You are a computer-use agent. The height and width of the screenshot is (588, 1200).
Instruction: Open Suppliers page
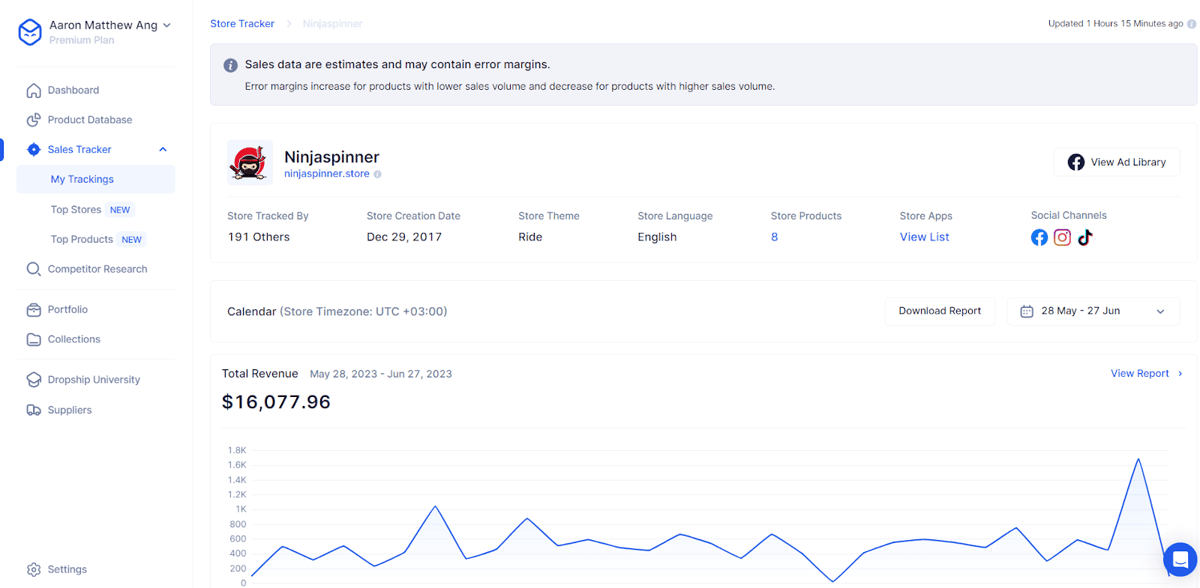point(69,410)
